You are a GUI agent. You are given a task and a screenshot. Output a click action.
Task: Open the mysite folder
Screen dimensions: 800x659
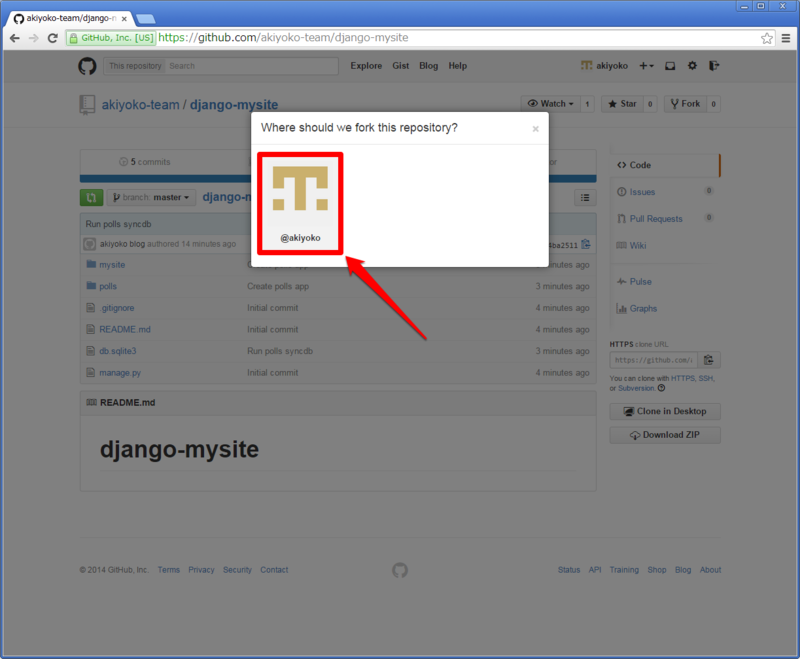point(112,265)
